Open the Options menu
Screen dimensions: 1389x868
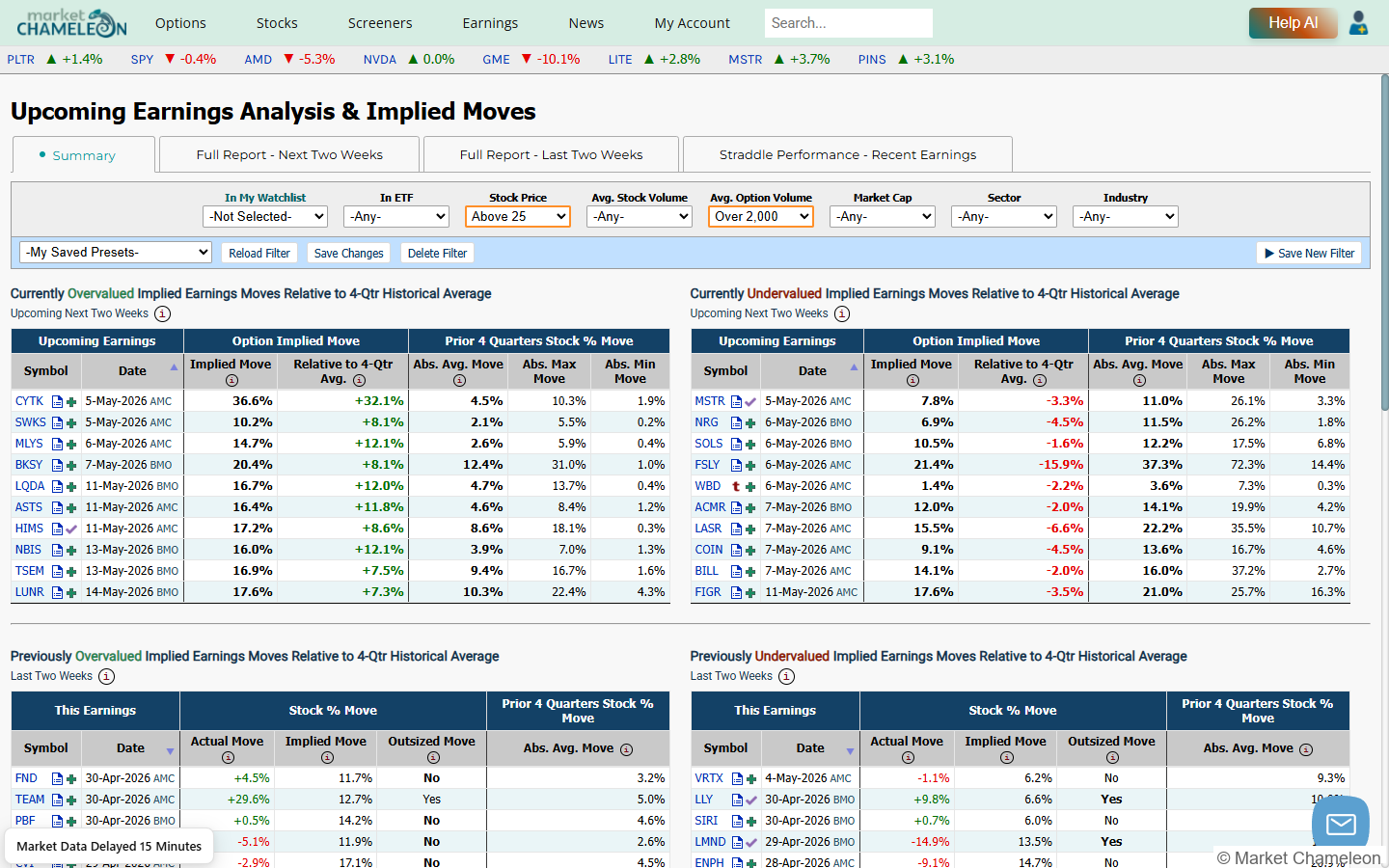tap(180, 23)
